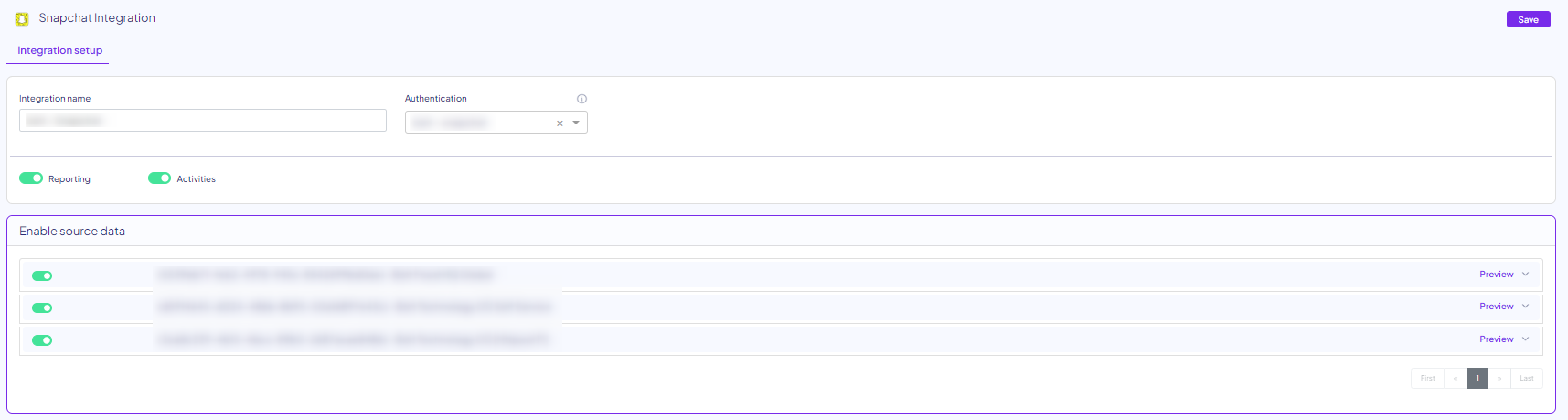
Task: Toggle off the first source data row
Action: pyautogui.click(x=42, y=275)
